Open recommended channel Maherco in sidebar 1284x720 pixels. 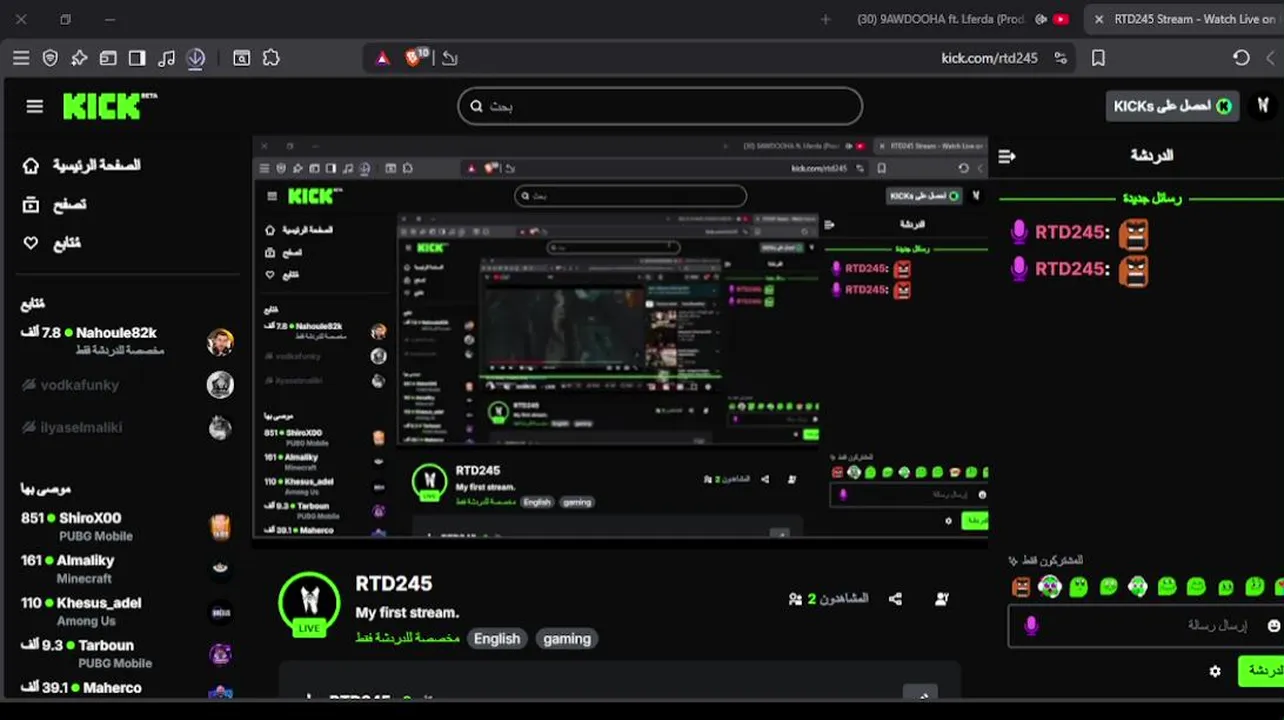(x=127, y=689)
